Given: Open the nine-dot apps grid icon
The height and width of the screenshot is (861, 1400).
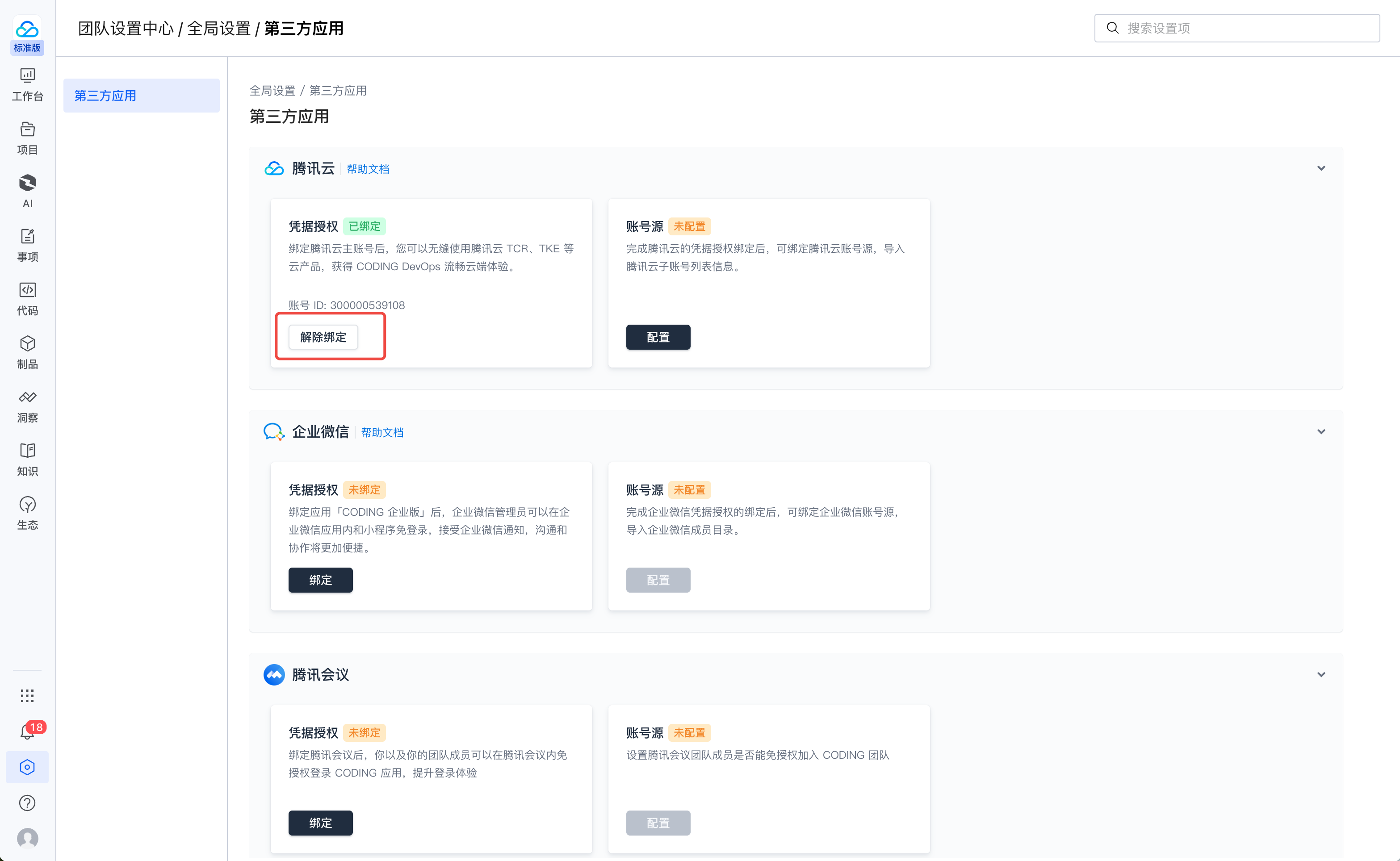Looking at the screenshot, I should pyautogui.click(x=27, y=695).
